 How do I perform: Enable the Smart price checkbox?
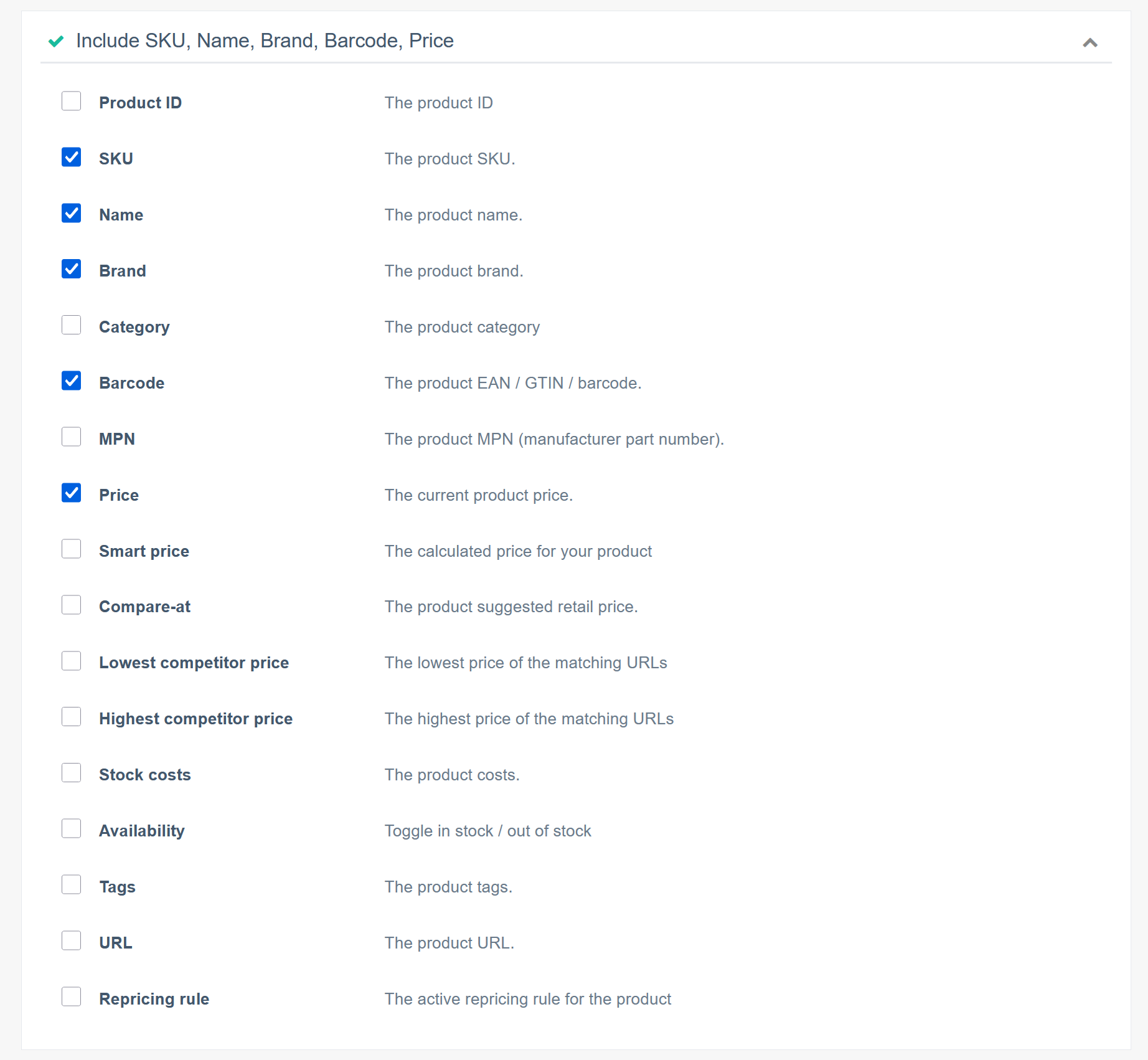[x=72, y=549]
